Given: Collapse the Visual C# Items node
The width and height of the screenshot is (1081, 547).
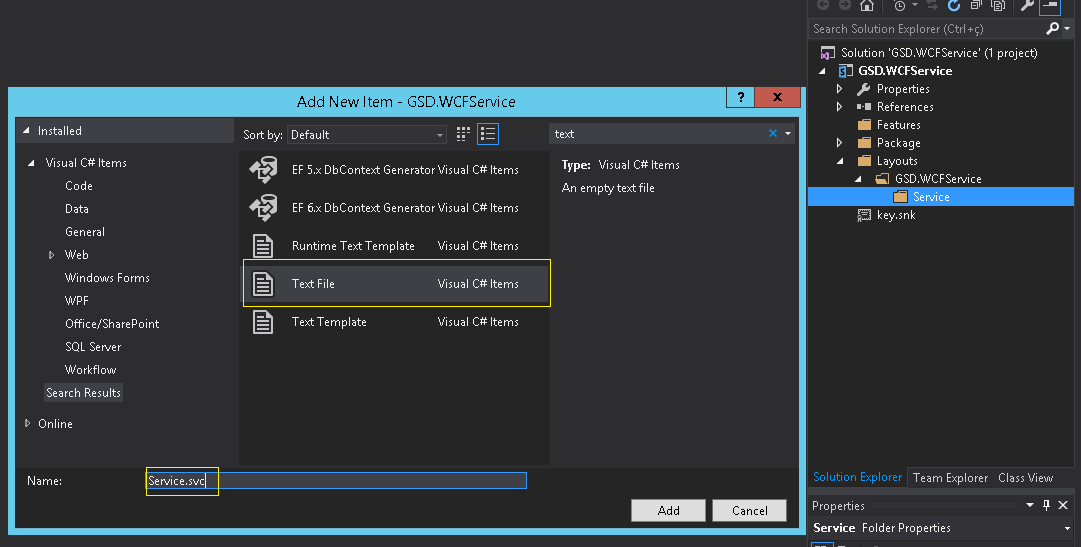Looking at the screenshot, I should (32, 163).
